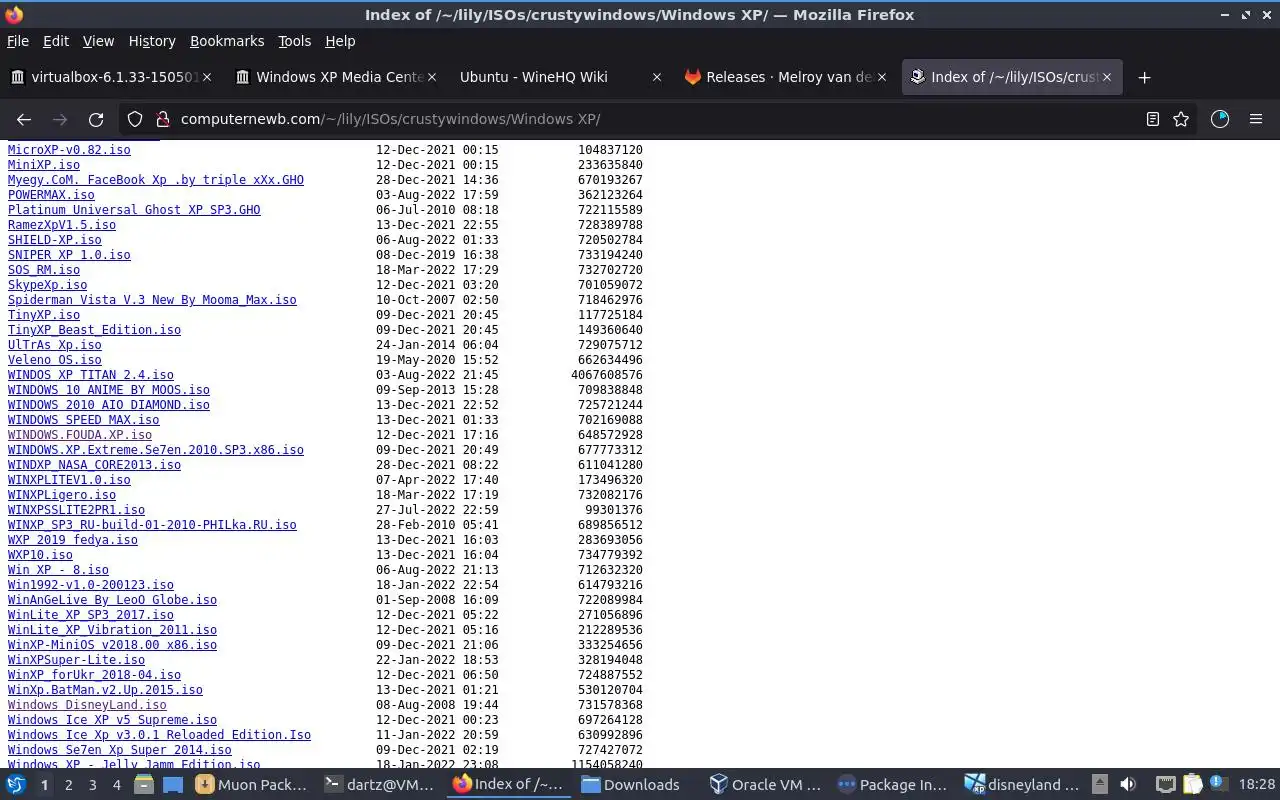1280x800 pixels.
Task: Open the WINDOWS.FOUDA.XP.iso link
Action: point(80,435)
